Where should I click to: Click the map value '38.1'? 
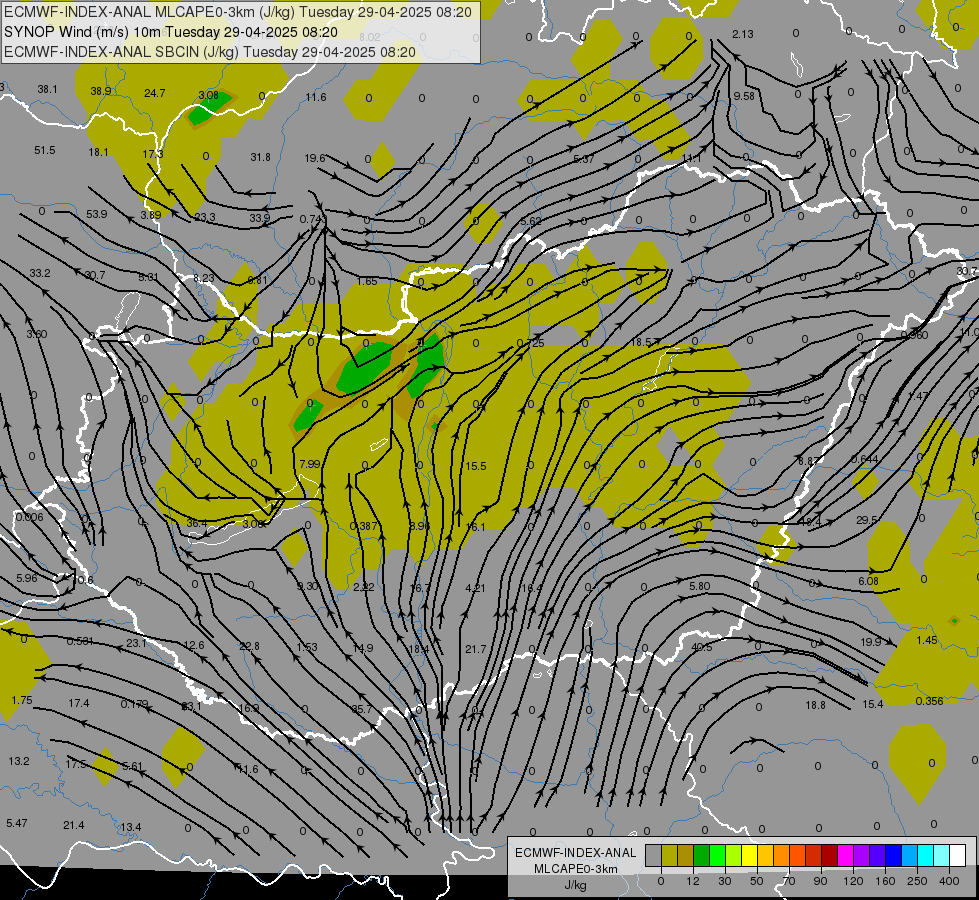click(47, 89)
